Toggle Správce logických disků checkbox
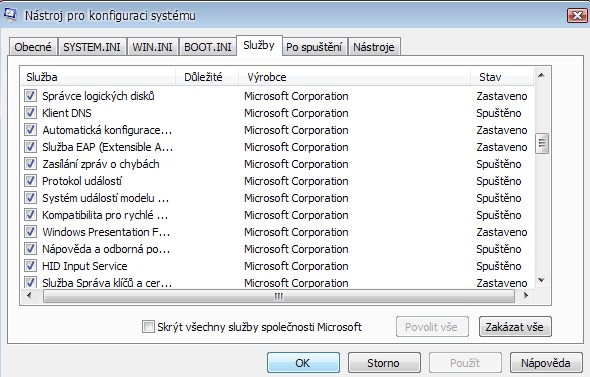The image size is (590, 377). (30, 96)
